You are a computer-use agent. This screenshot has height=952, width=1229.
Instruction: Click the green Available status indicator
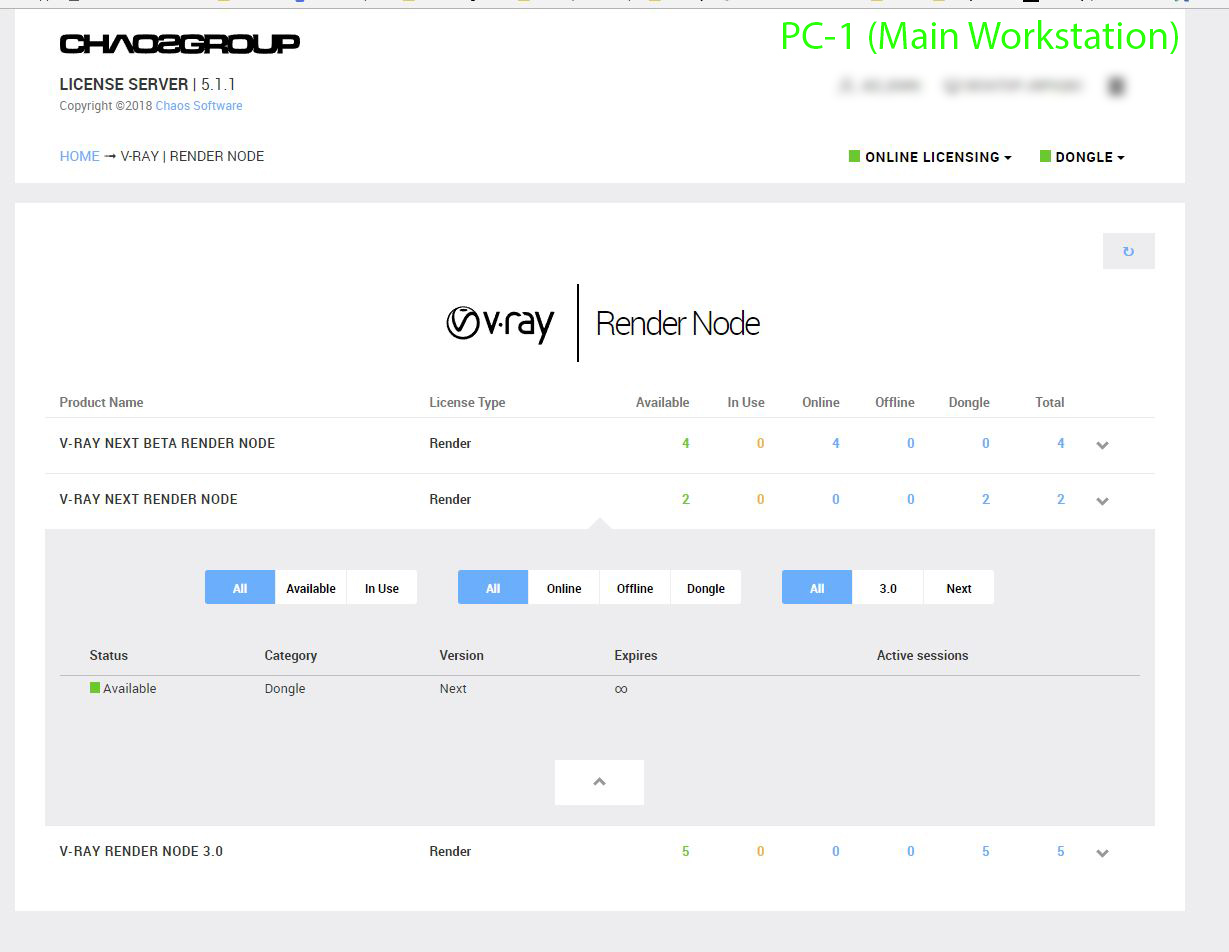pos(95,687)
